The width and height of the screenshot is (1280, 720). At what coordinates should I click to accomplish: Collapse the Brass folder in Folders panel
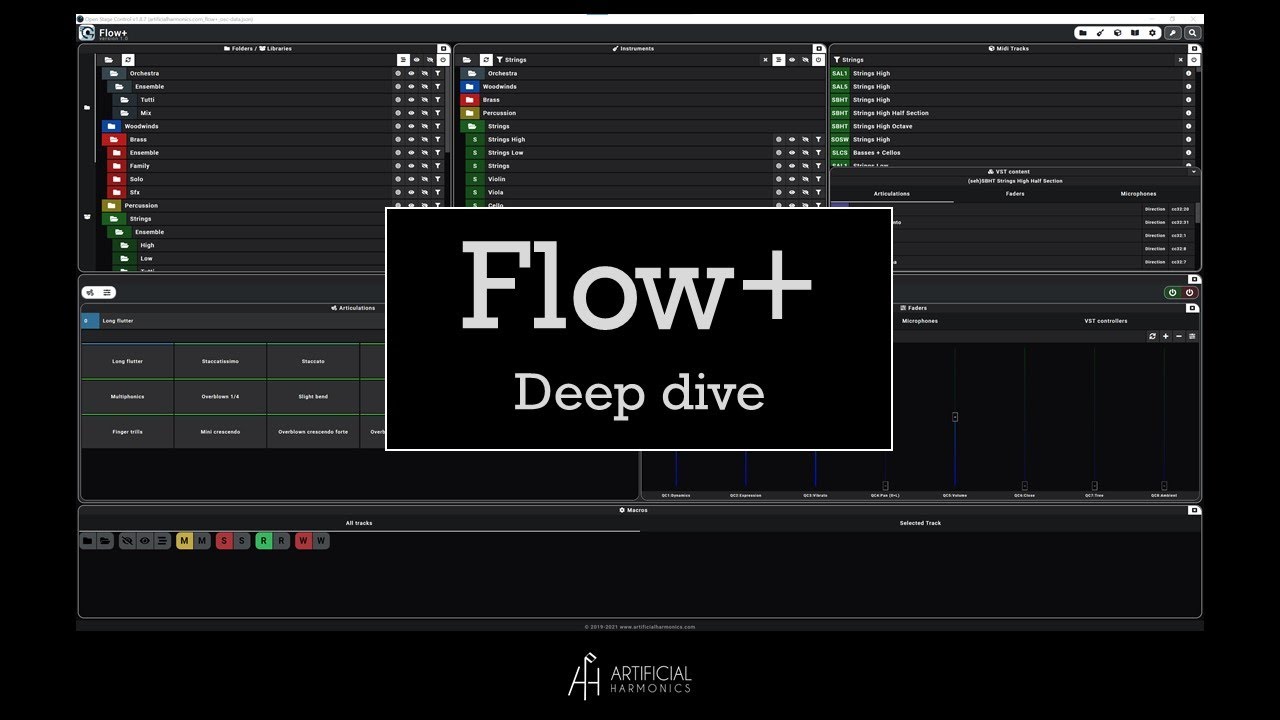click(x=114, y=139)
